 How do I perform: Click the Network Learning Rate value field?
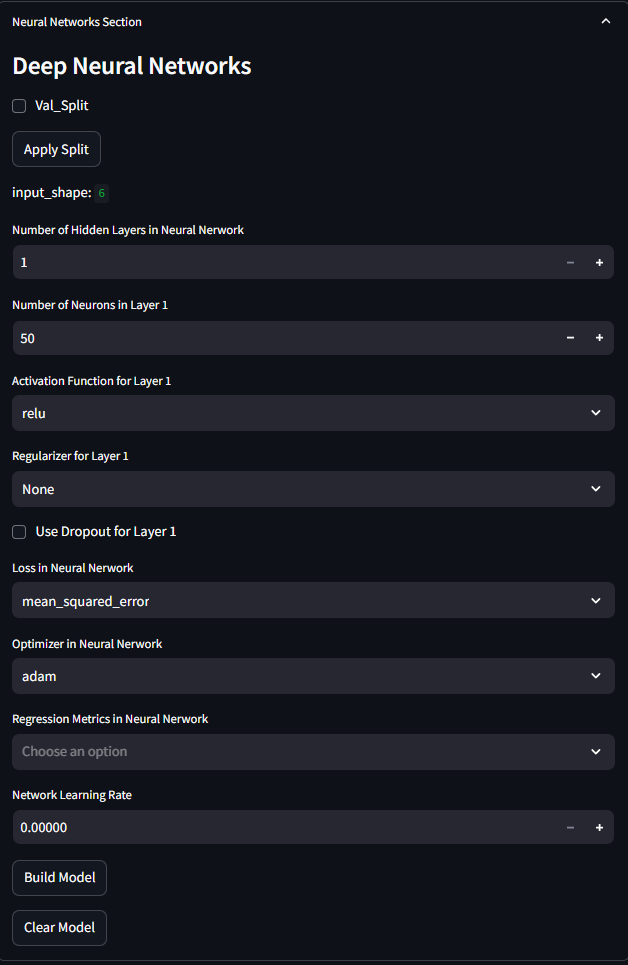click(x=284, y=827)
